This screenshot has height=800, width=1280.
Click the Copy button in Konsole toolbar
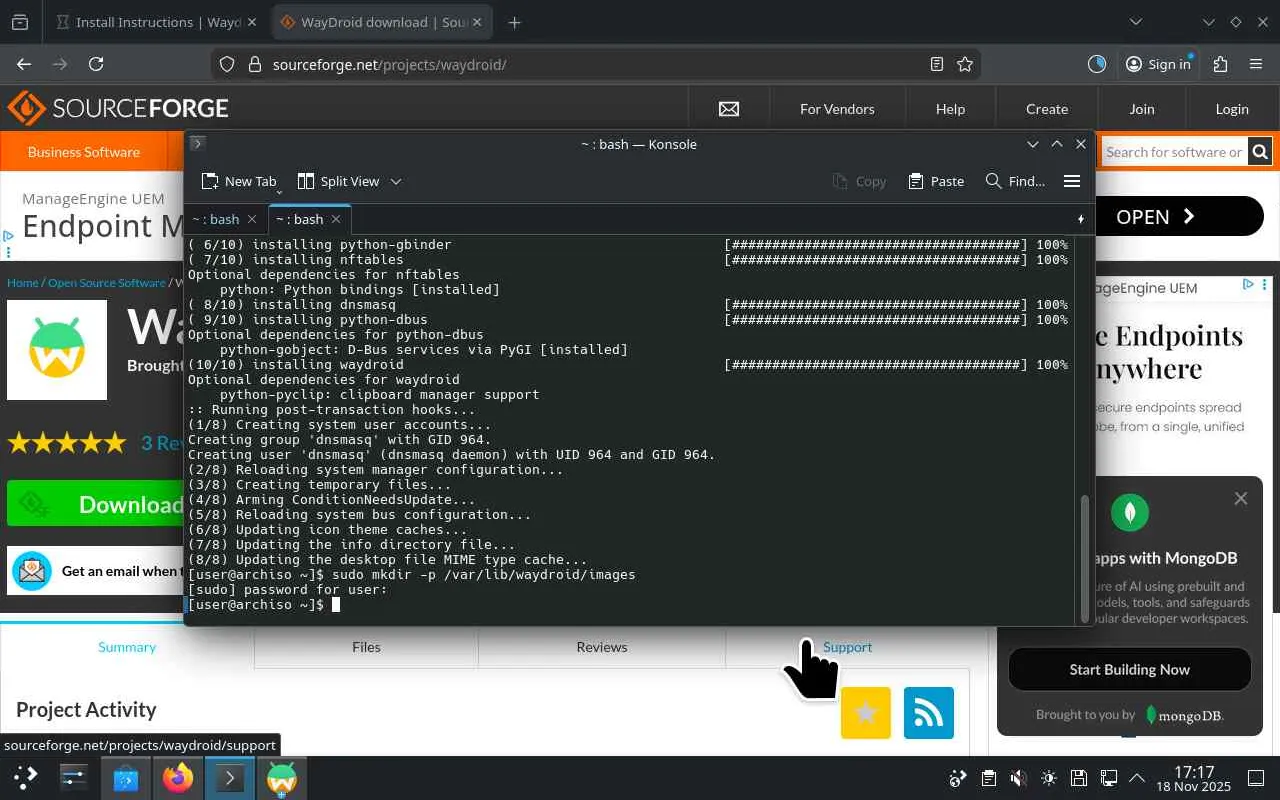859,181
